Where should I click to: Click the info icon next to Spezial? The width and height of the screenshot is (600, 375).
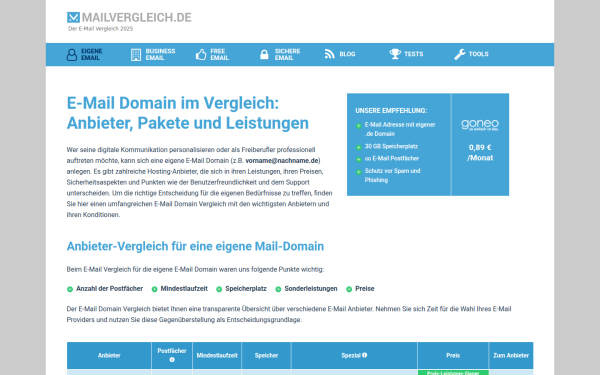(x=364, y=355)
